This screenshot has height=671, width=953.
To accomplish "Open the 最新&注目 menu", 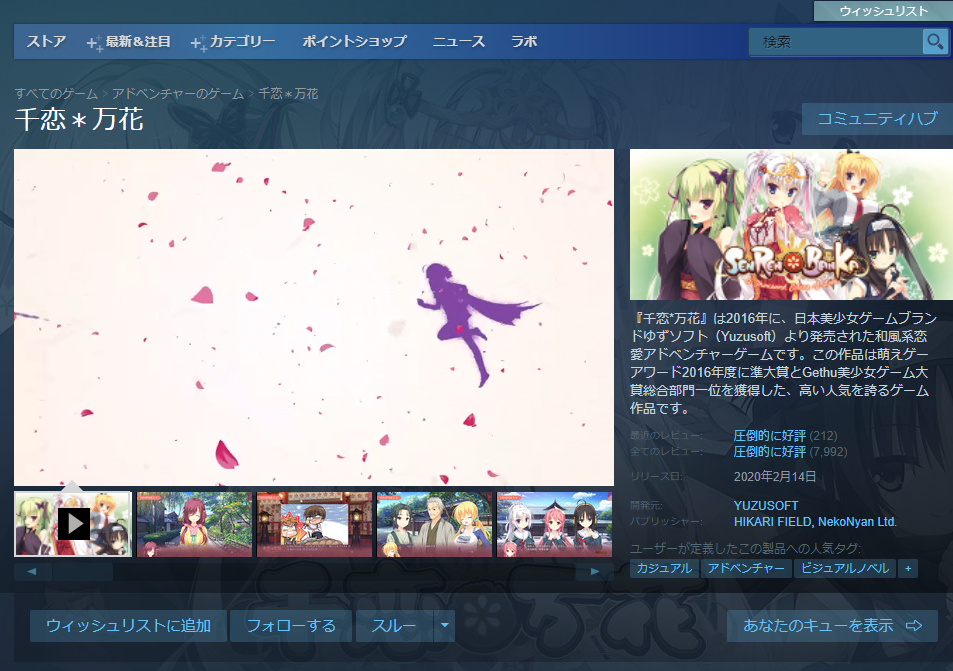I will point(128,42).
